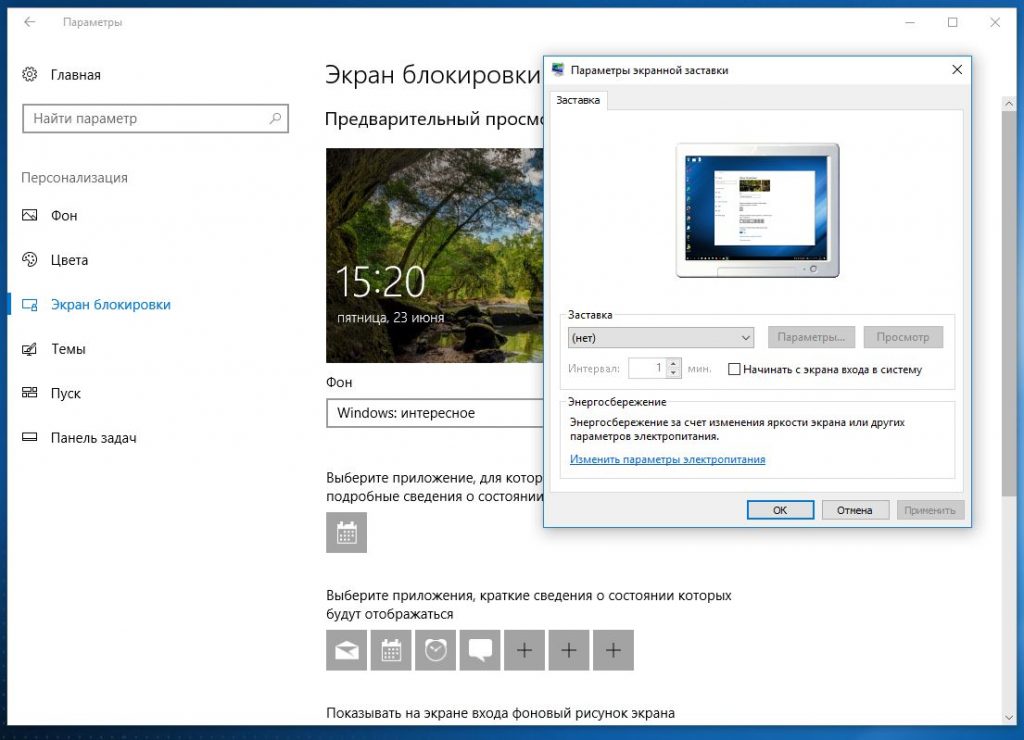Select the Заставка tab
This screenshot has width=1024, height=740.
click(578, 101)
